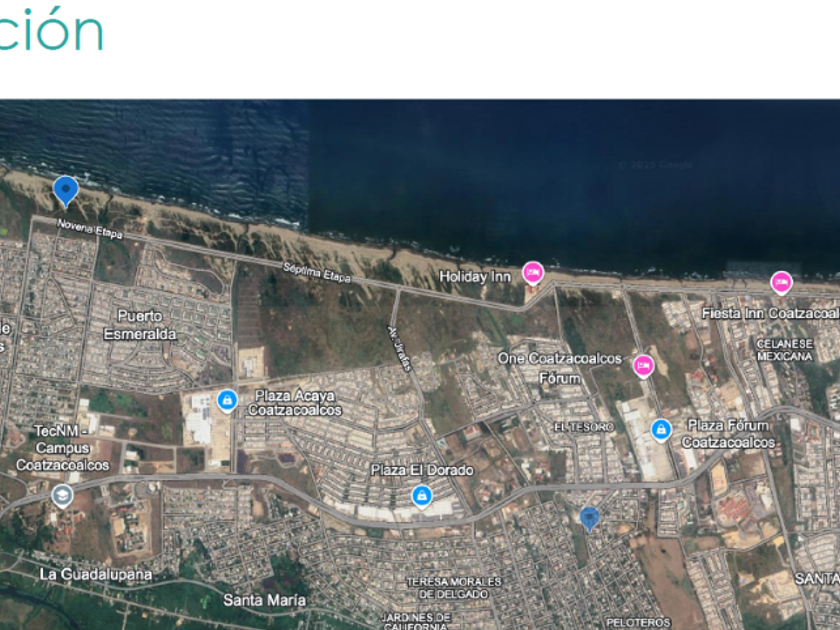This screenshot has width=840, height=630.
Task: Select the La Guadalupana place label
Action: 96,575
